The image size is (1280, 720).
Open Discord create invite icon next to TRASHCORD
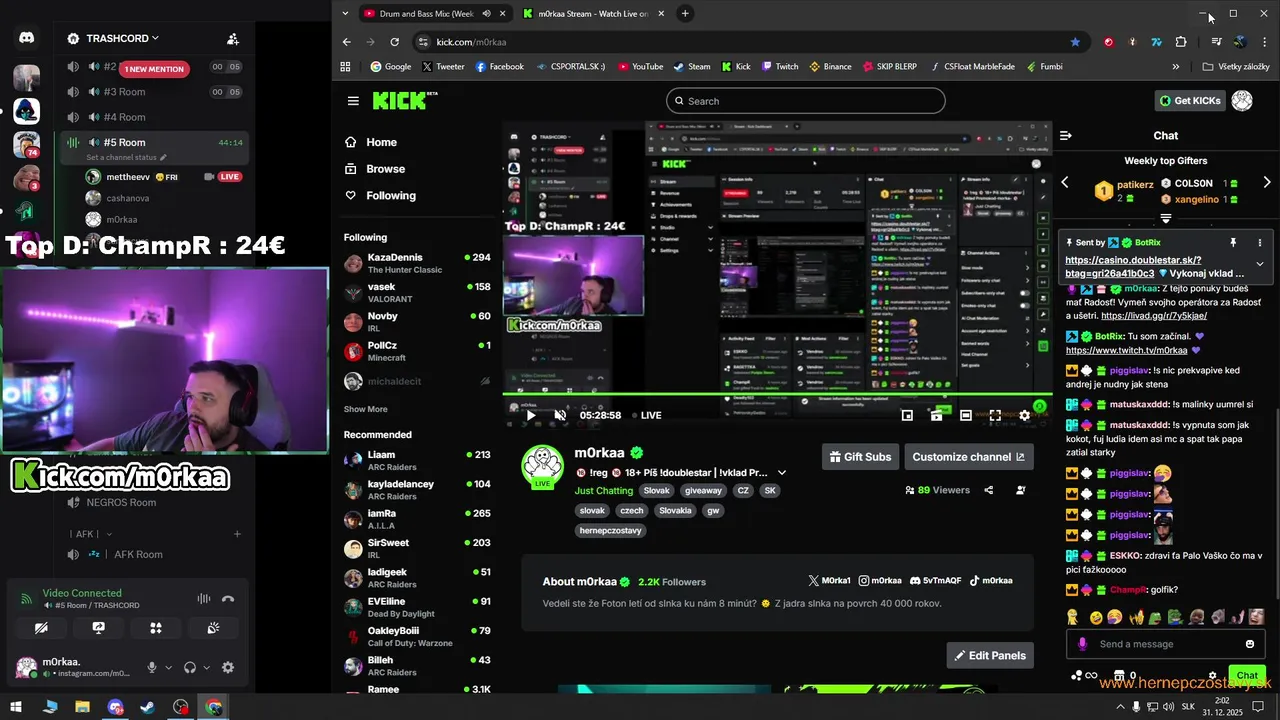[x=232, y=39]
